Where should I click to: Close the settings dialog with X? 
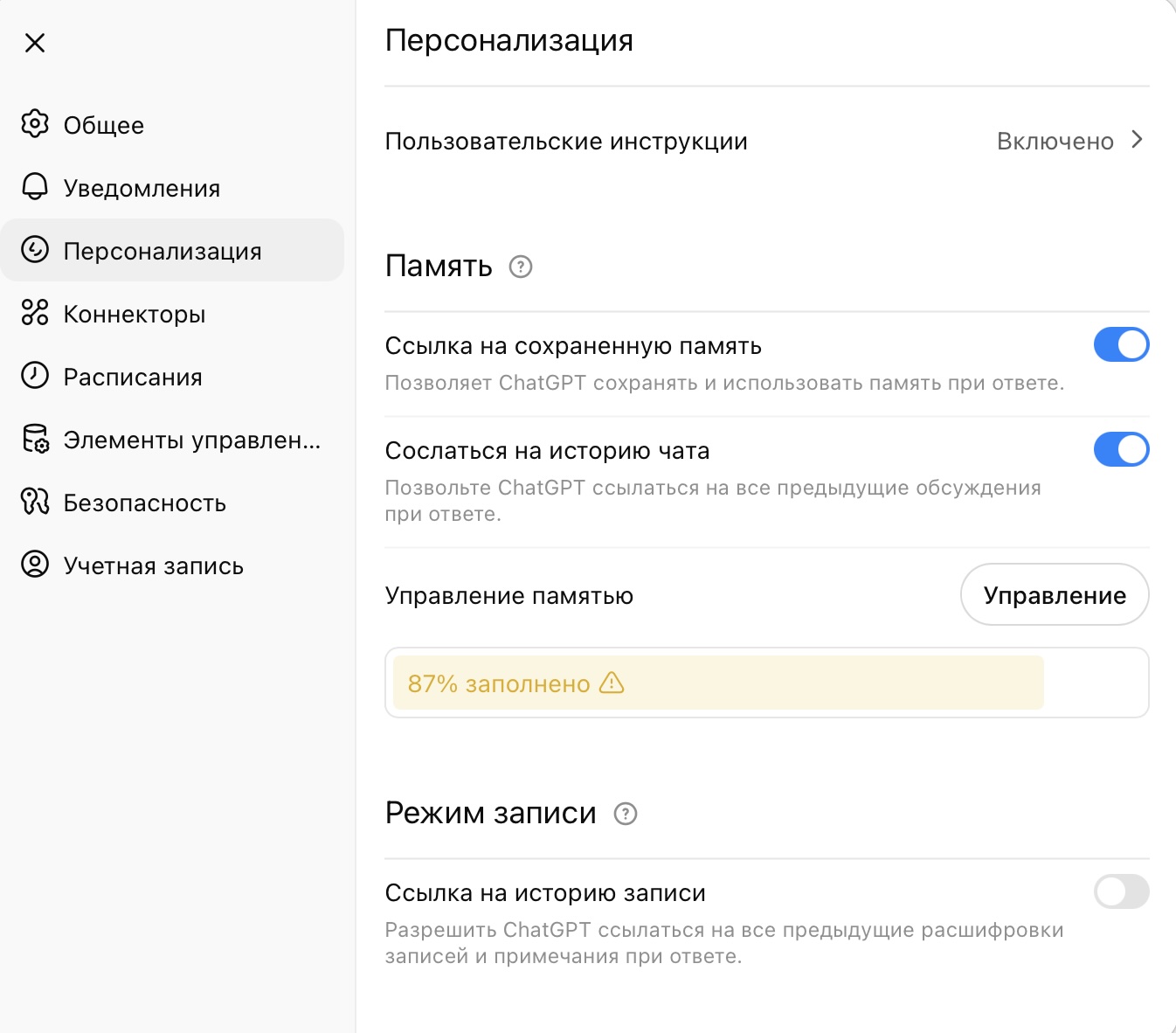coord(35,43)
